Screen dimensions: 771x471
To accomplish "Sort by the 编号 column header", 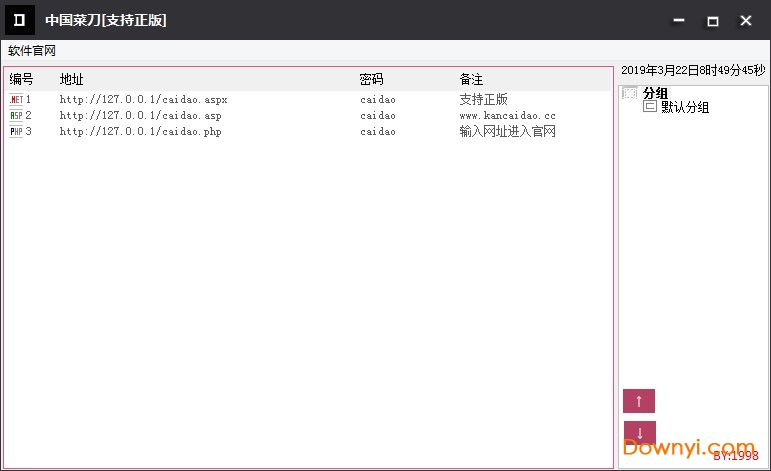I will click(x=21, y=79).
